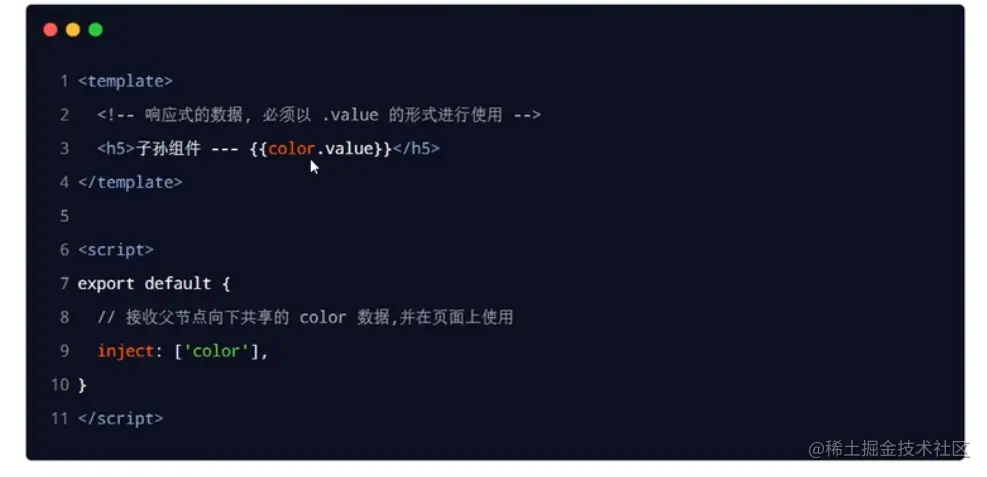Click the red close dot
The width and height of the screenshot is (987, 477).
coord(50,30)
